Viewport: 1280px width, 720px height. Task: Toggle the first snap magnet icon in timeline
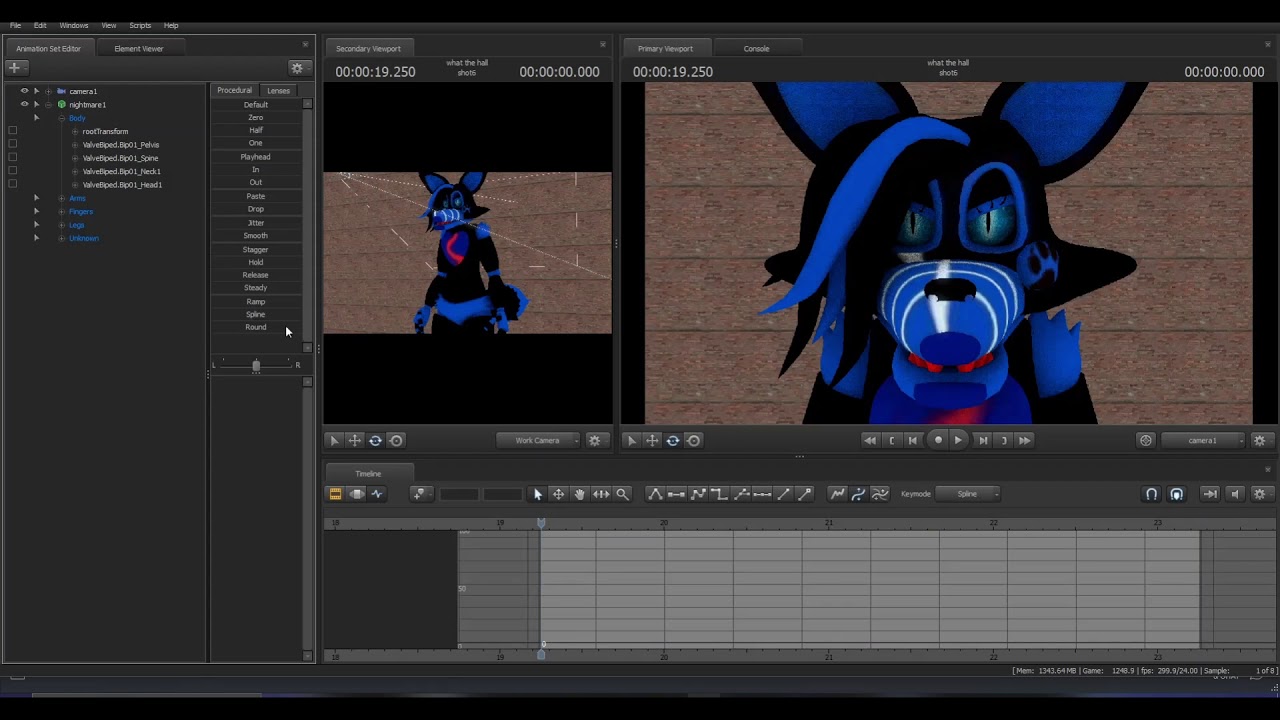(1151, 494)
